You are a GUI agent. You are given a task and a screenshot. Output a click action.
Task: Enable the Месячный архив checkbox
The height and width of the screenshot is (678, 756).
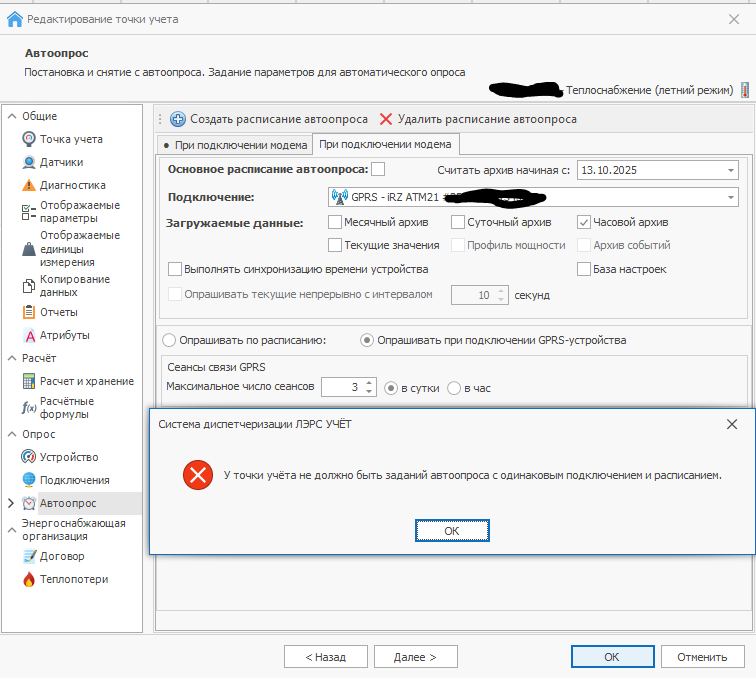pyautogui.click(x=335, y=222)
